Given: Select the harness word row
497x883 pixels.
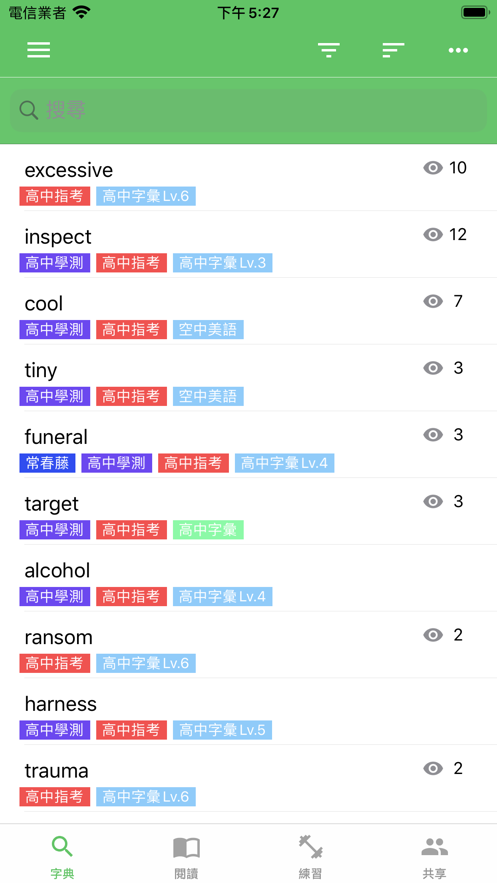Looking at the screenshot, I should tap(248, 711).
